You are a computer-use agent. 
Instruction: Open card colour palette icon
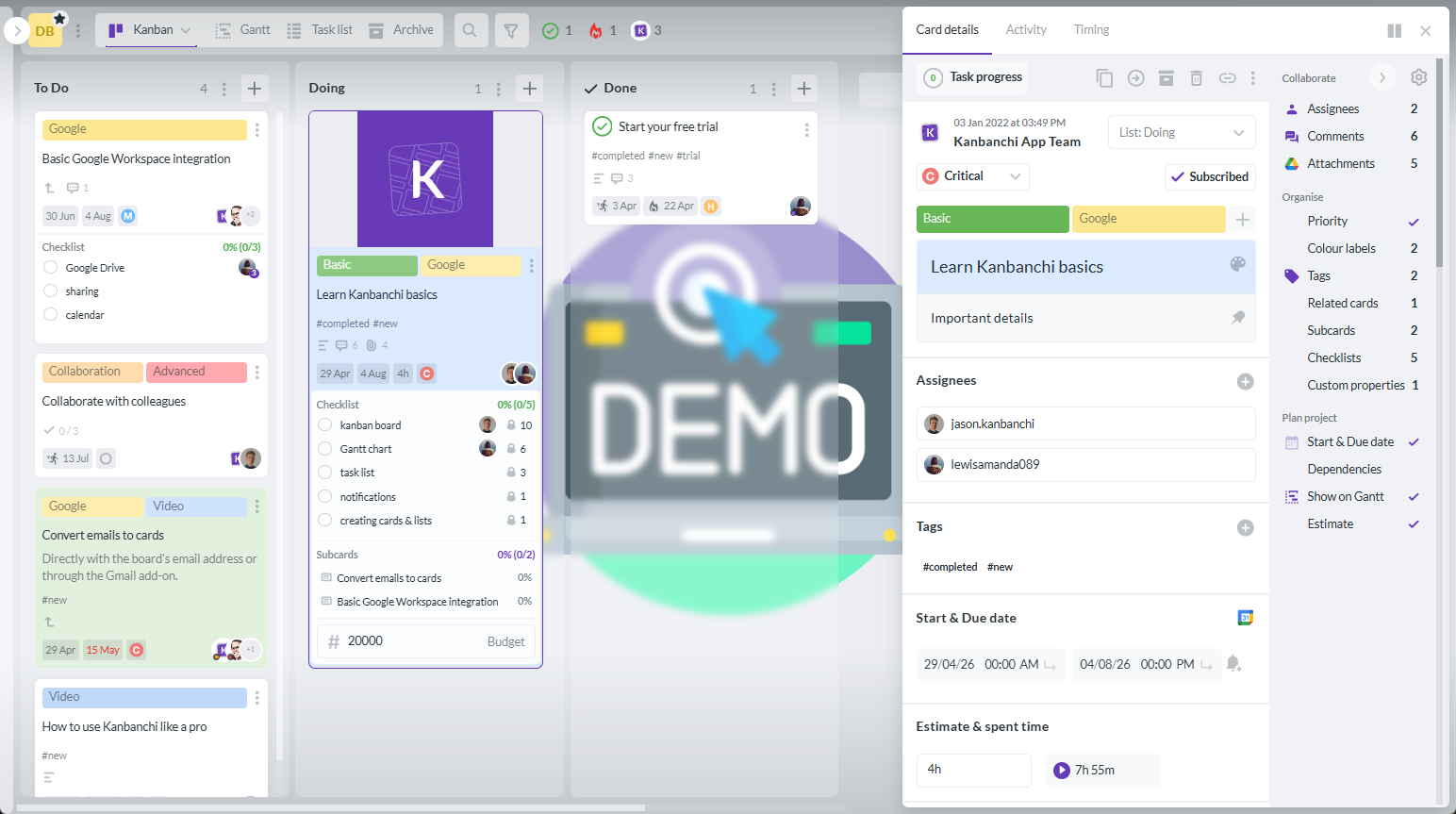(x=1238, y=264)
